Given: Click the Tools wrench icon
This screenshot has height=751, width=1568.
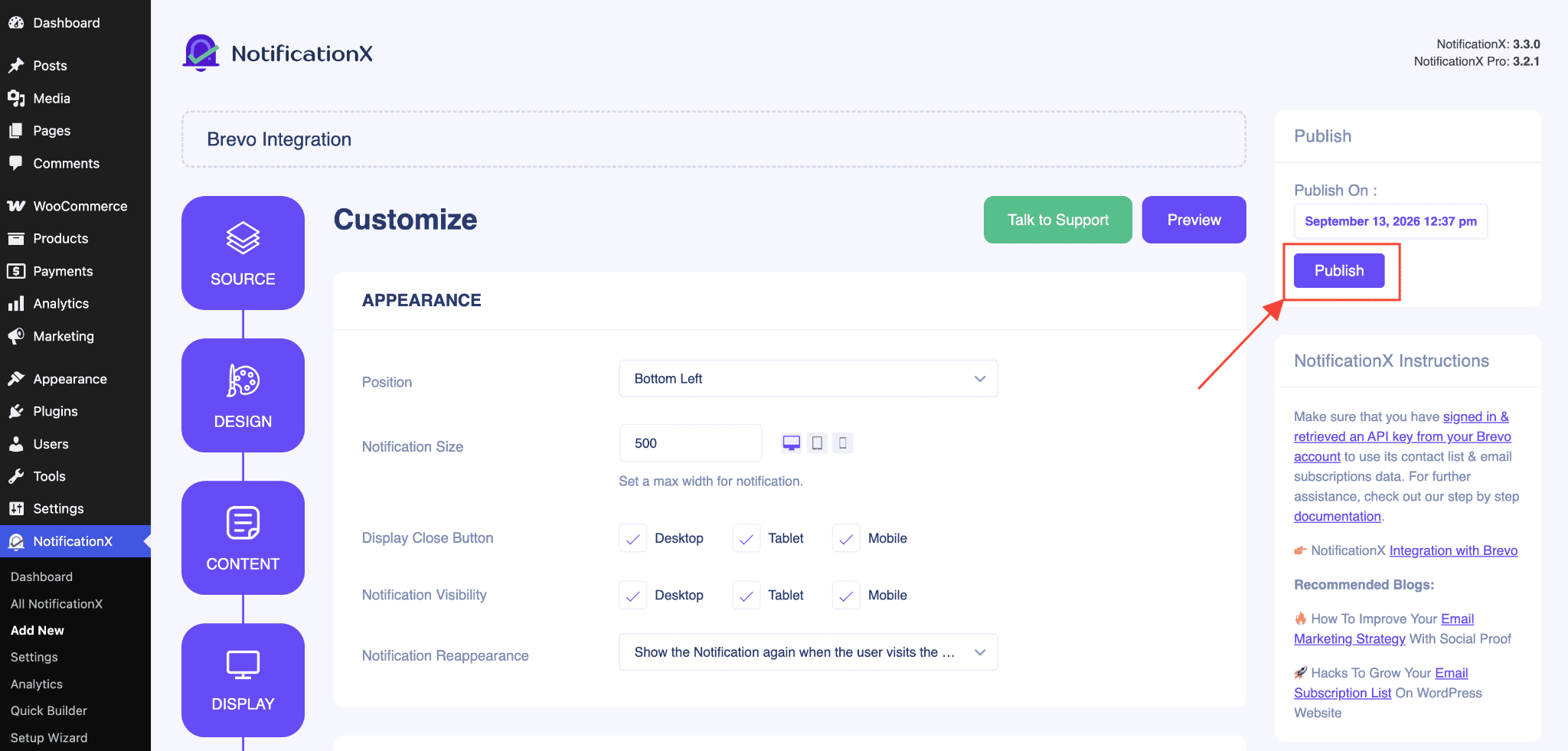Looking at the screenshot, I should (16, 476).
